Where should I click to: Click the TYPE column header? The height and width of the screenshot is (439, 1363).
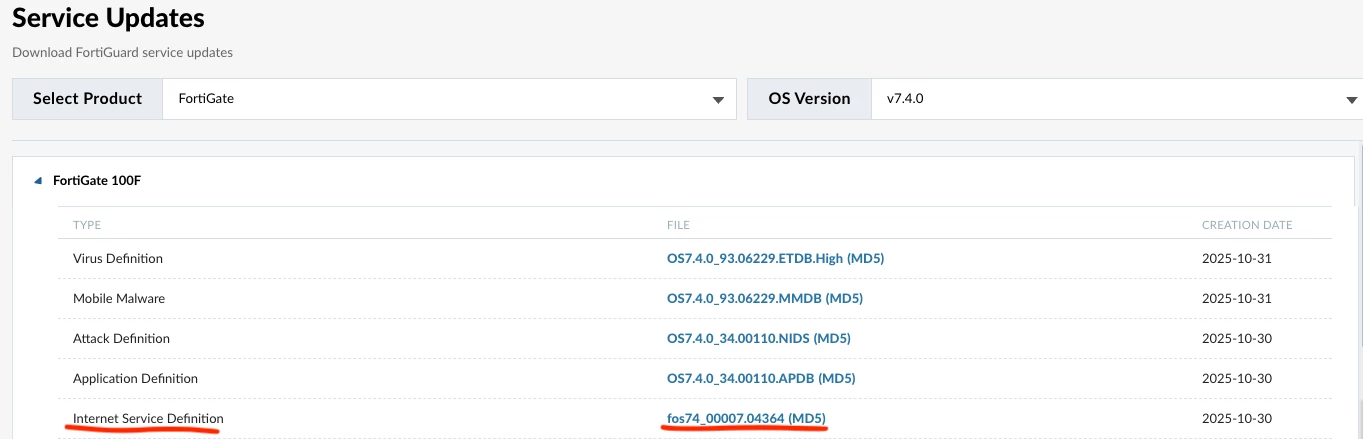(87, 225)
